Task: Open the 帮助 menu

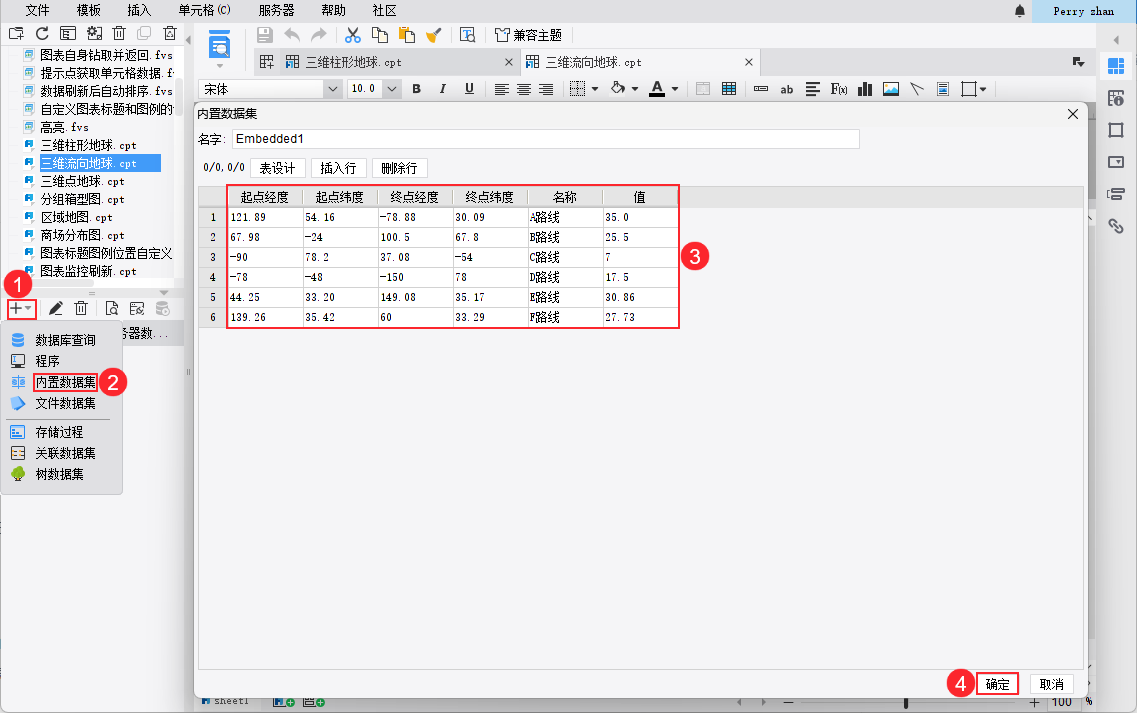Action: click(334, 10)
